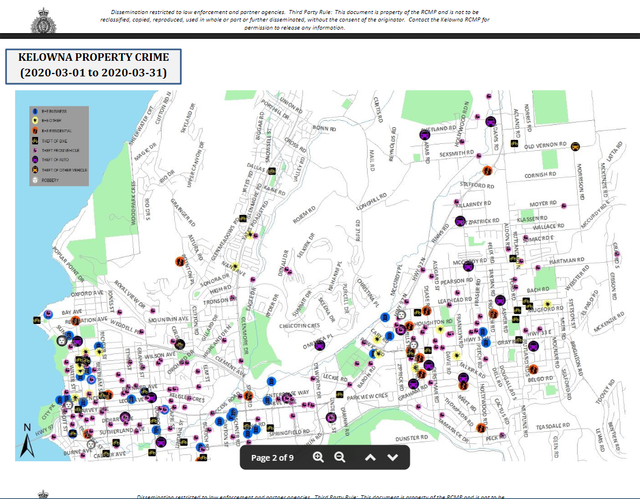Click the theft of auto marker at Arab Rd
This screenshot has height=499, width=640.
pyautogui.click(x=425, y=134)
